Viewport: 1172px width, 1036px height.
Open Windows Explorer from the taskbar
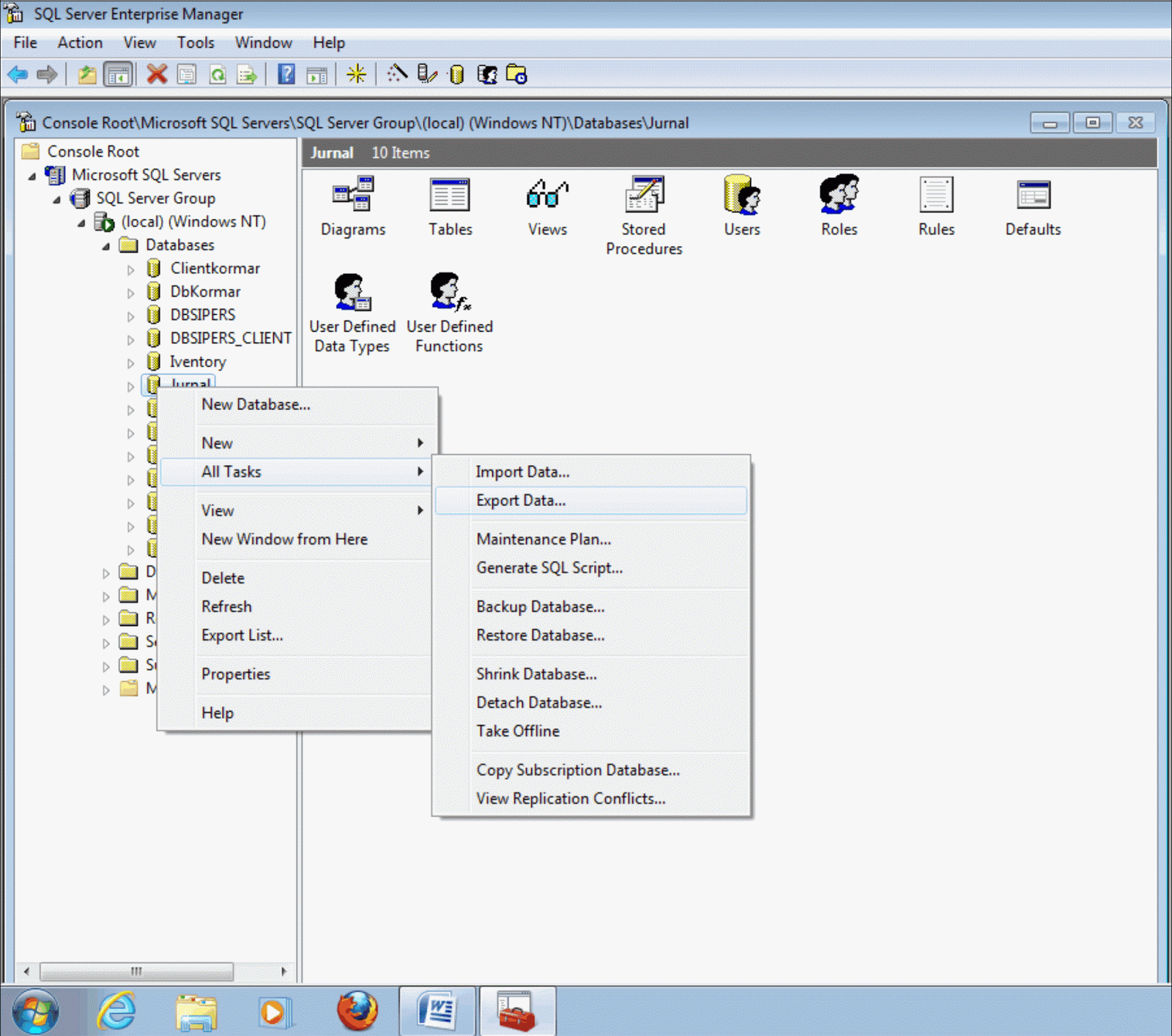[x=196, y=1011]
